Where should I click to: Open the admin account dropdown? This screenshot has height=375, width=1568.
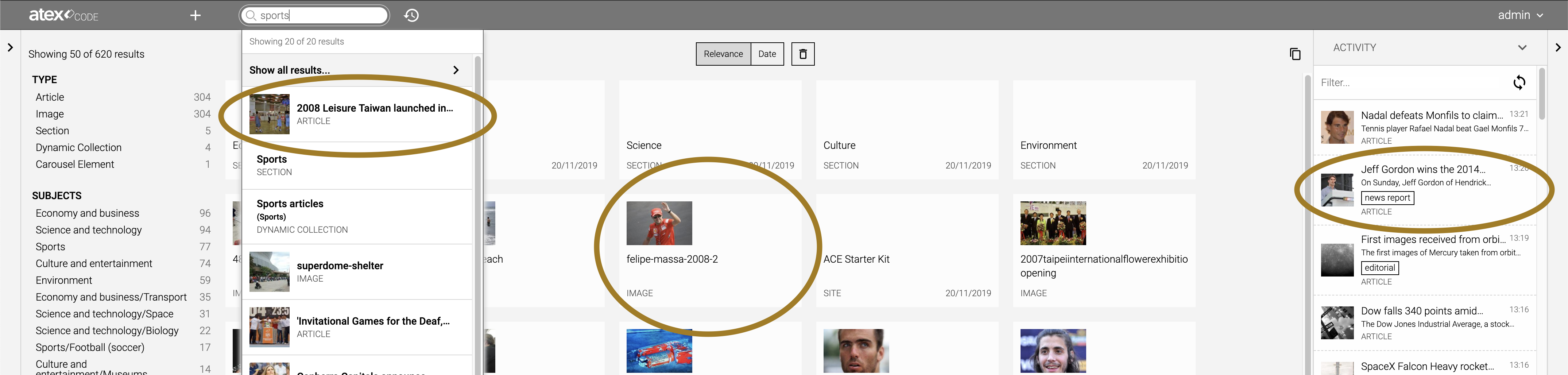tap(1520, 15)
